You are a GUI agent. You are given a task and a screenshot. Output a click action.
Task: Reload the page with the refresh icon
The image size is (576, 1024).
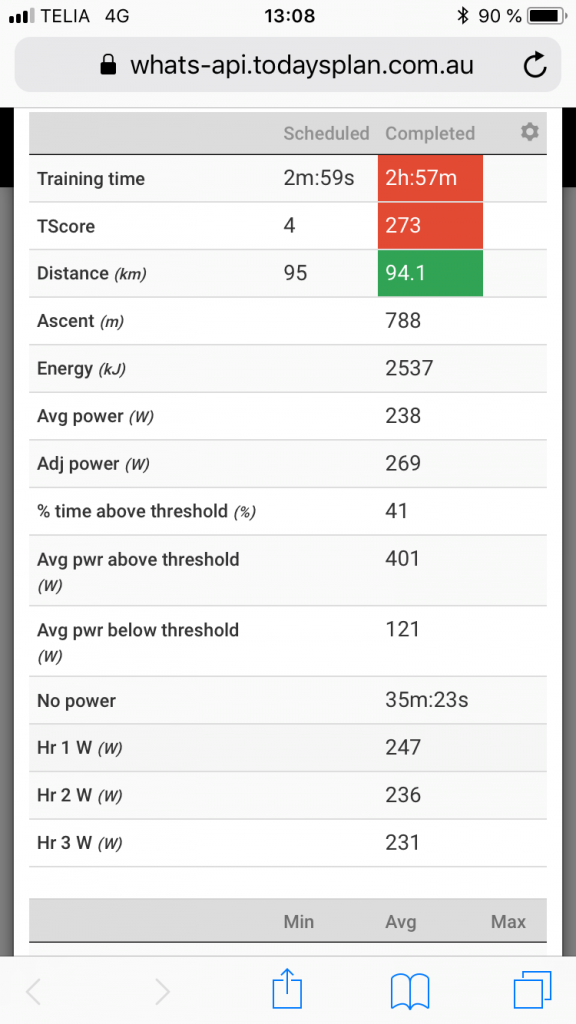[535, 65]
